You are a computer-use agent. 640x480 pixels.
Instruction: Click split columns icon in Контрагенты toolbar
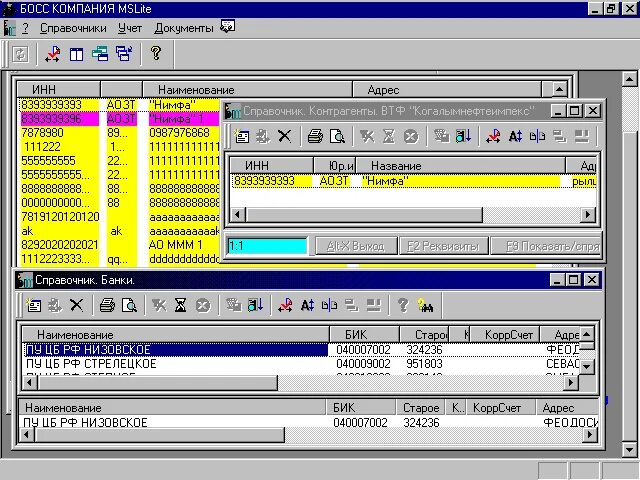(x=537, y=136)
